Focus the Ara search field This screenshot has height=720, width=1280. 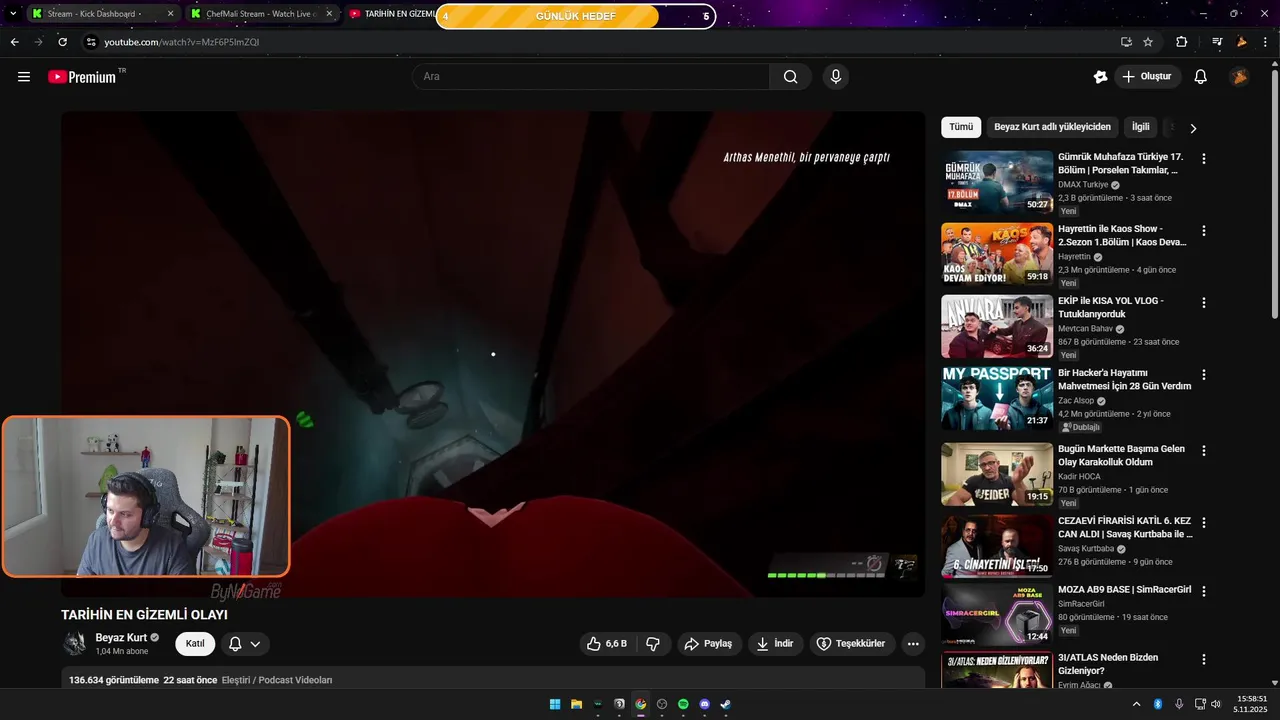pyautogui.click(x=591, y=77)
